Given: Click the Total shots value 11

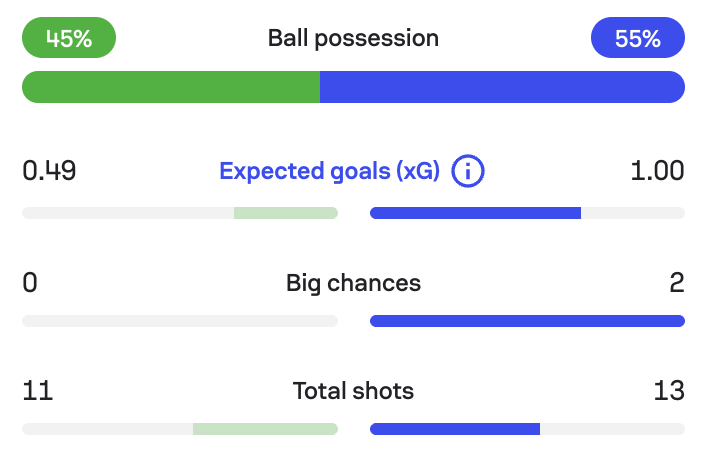Looking at the screenshot, I should coord(38,391).
